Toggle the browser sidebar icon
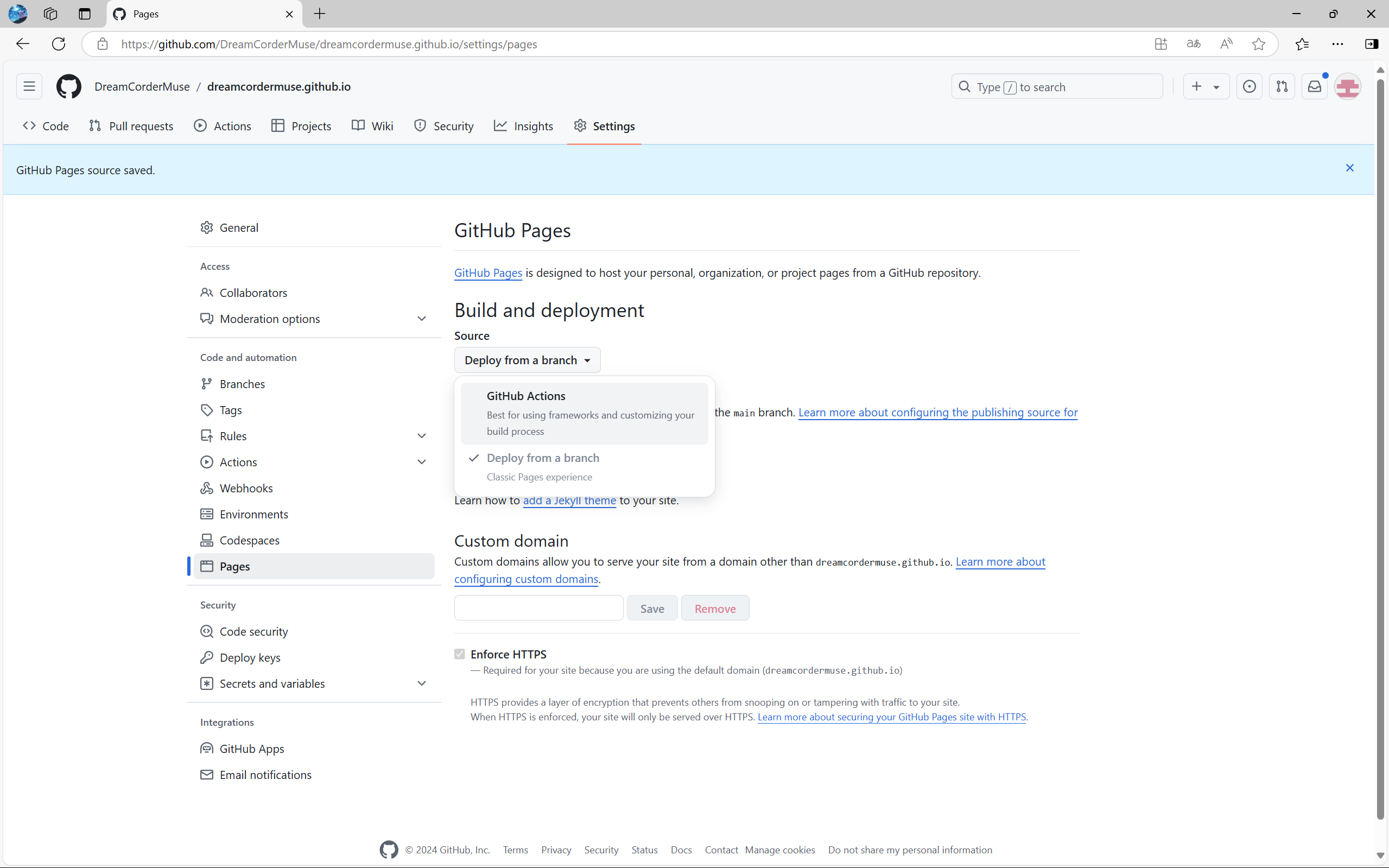Screen dimensions: 1389x868 point(1371,44)
